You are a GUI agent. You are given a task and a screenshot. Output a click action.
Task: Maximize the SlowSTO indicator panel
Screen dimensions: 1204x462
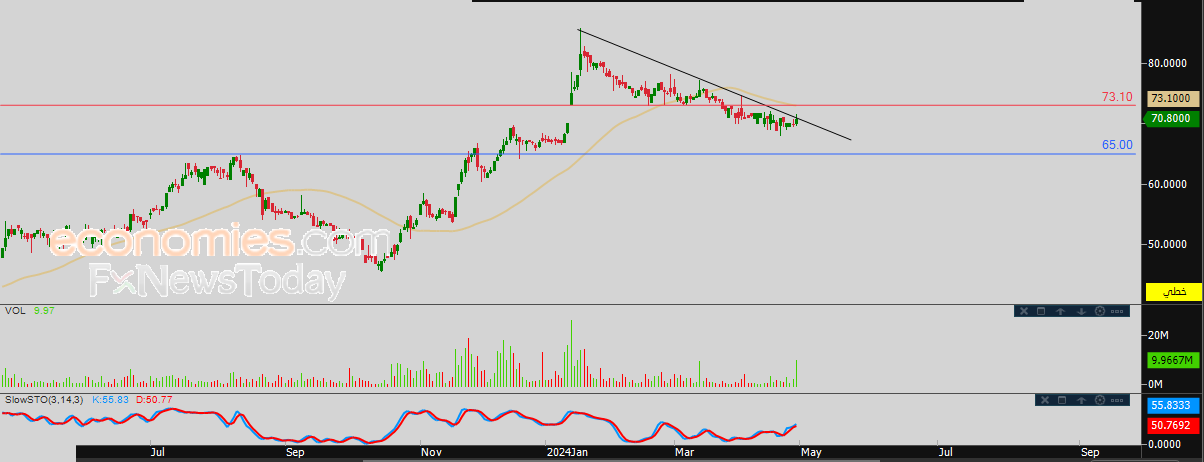coord(1062,400)
